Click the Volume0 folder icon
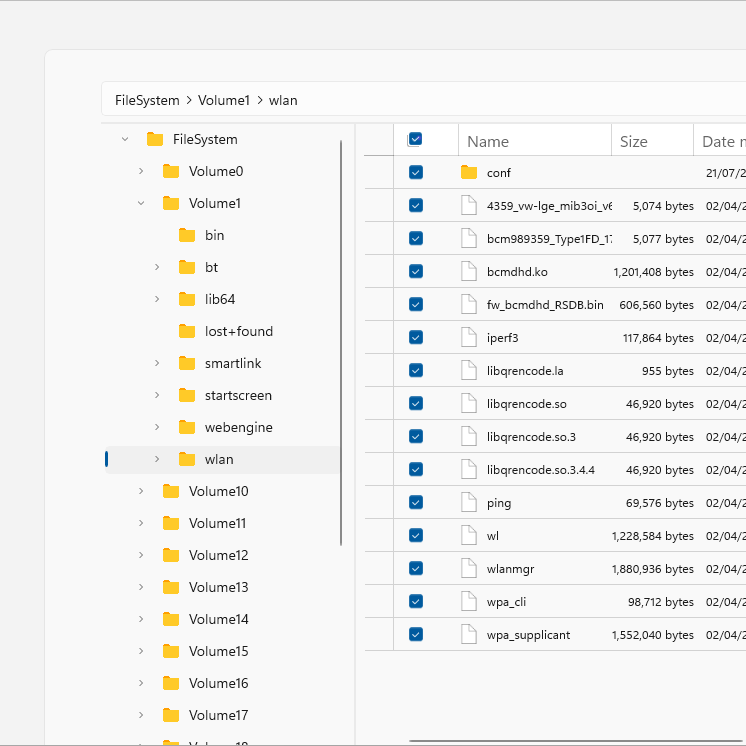Screen dimensions: 746x746 click(x=171, y=171)
